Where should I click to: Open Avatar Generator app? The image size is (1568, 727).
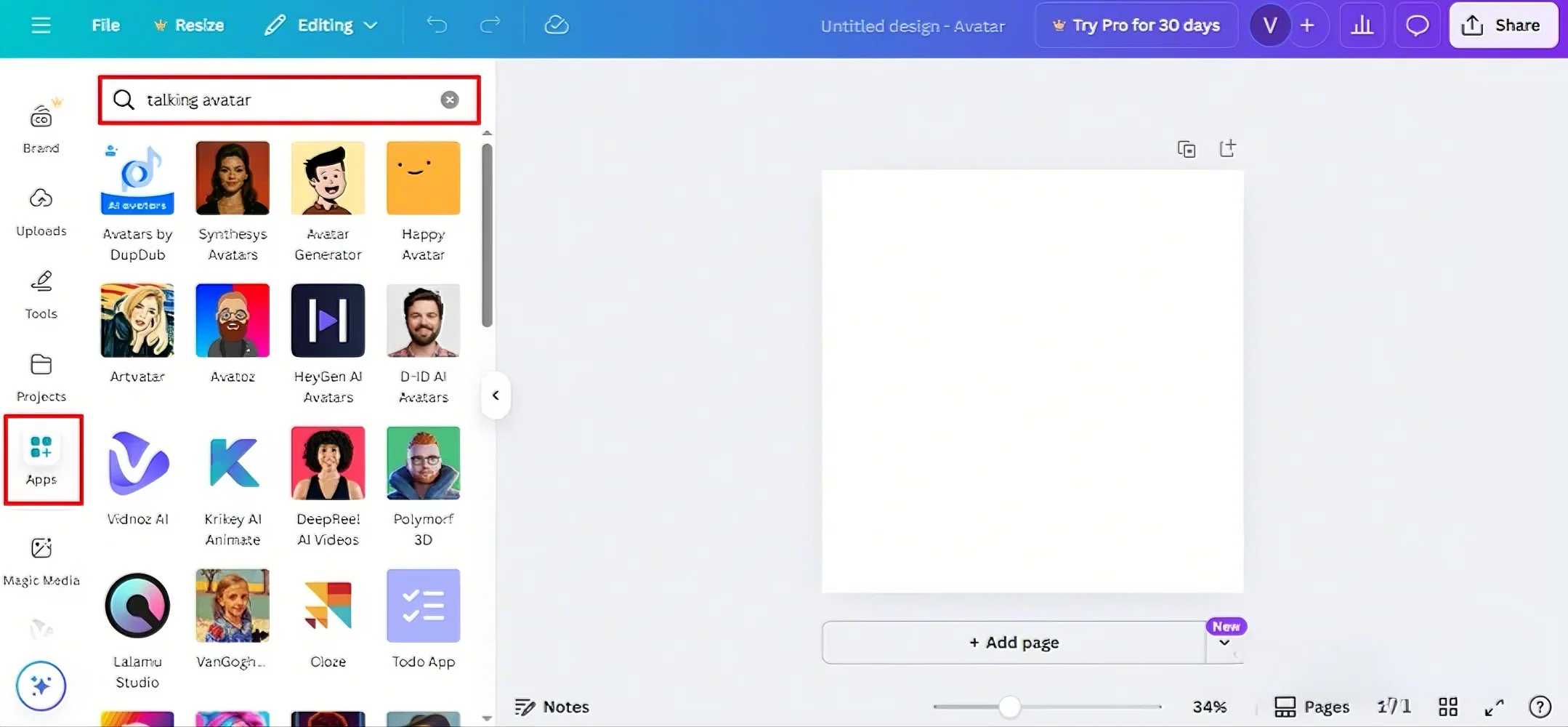point(328,202)
